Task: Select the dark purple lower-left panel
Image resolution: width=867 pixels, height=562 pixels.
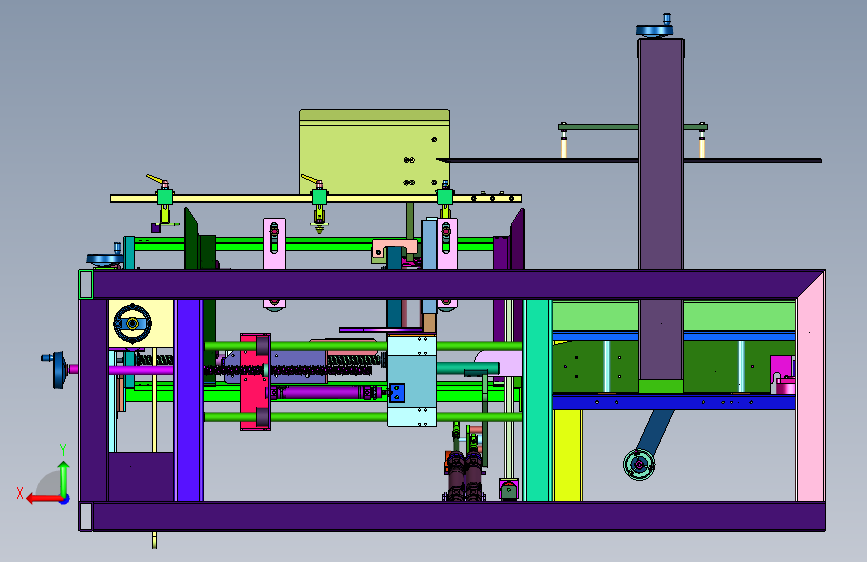Action: (x=141, y=477)
